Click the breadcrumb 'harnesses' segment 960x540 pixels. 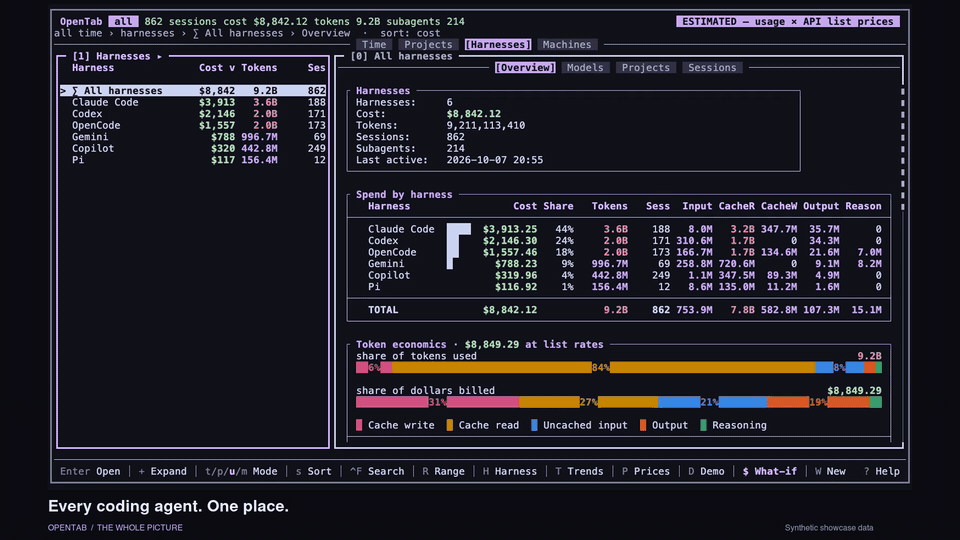point(147,33)
